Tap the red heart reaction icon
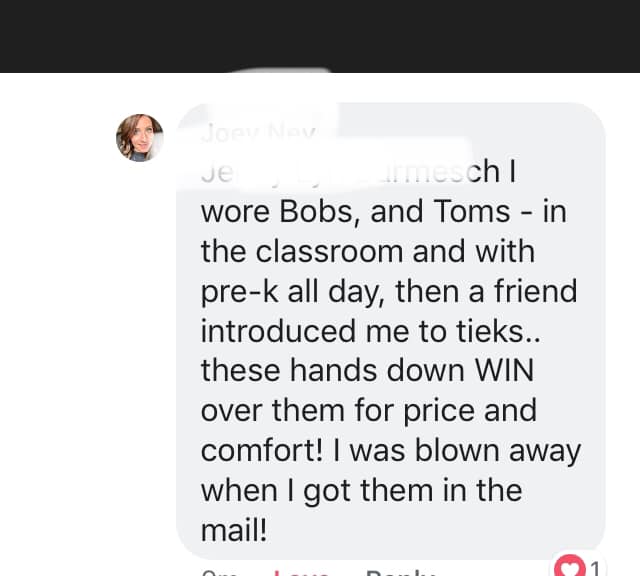 pyautogui.click(x=570, y=567)
